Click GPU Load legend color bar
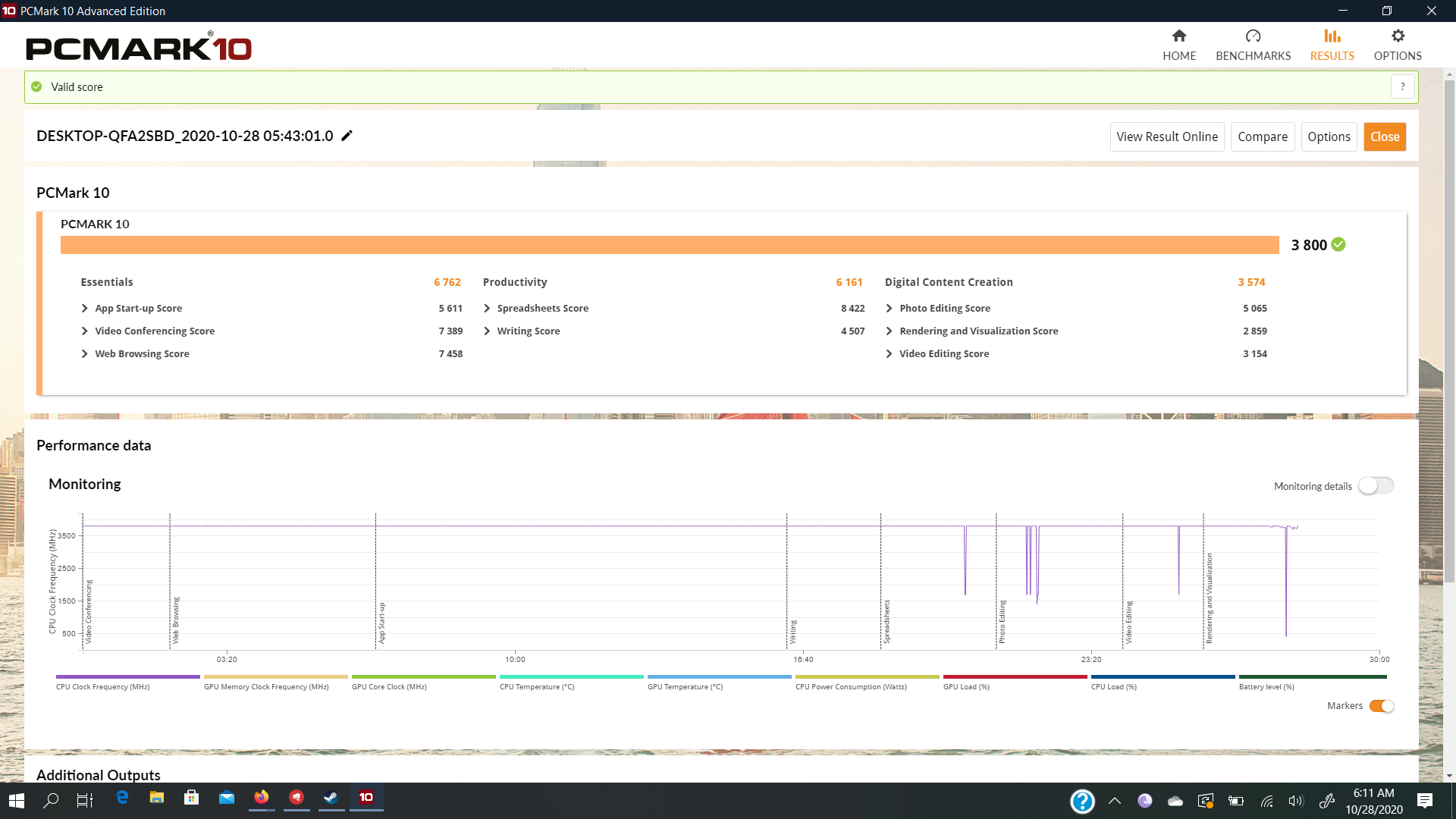This screenshot has width=1456, height=819. (x=1014, y=676)
